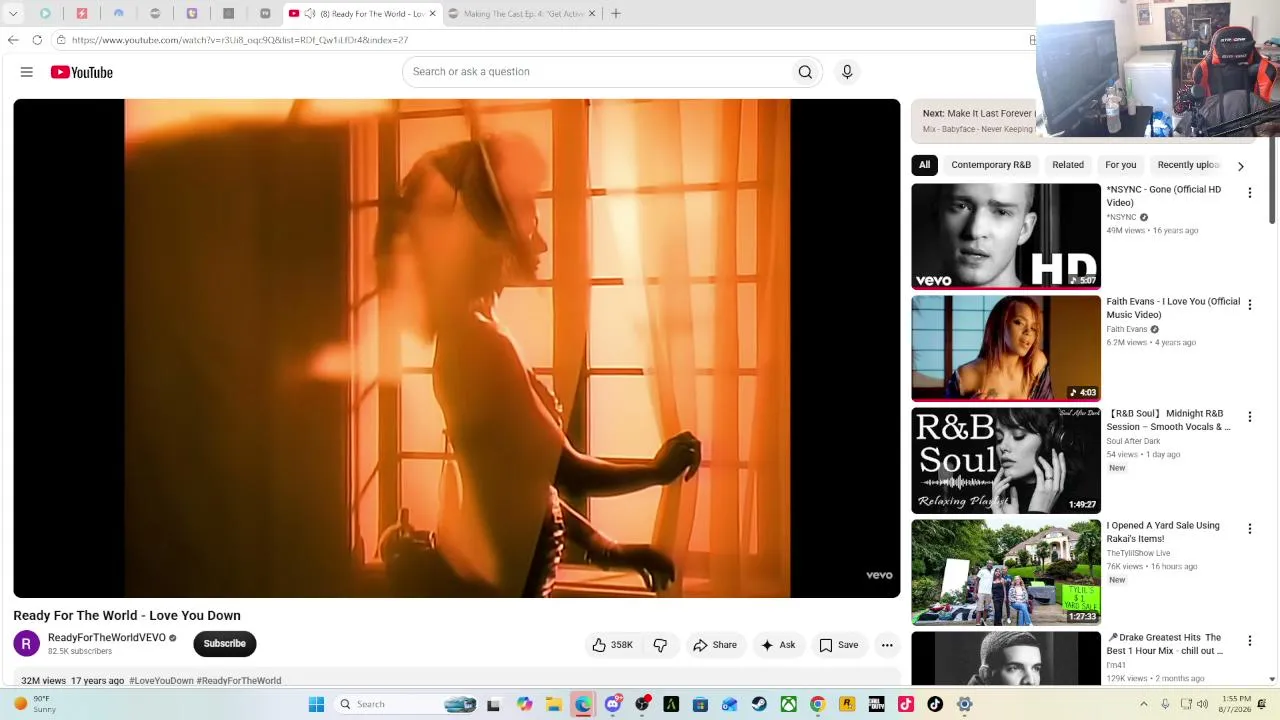The image size is (1280, 720).
Task: Click the search magnifier button
Action: click(x=805, y=72)
